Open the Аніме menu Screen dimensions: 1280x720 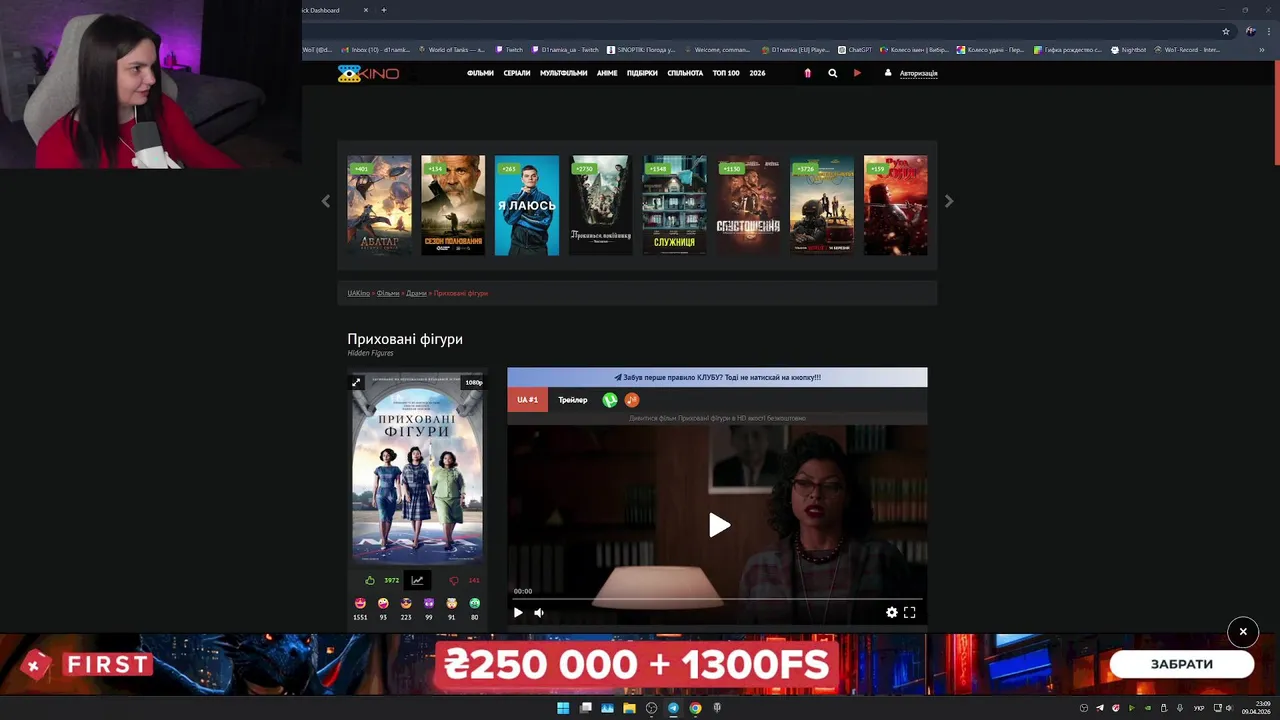click(x=607, y=73)
